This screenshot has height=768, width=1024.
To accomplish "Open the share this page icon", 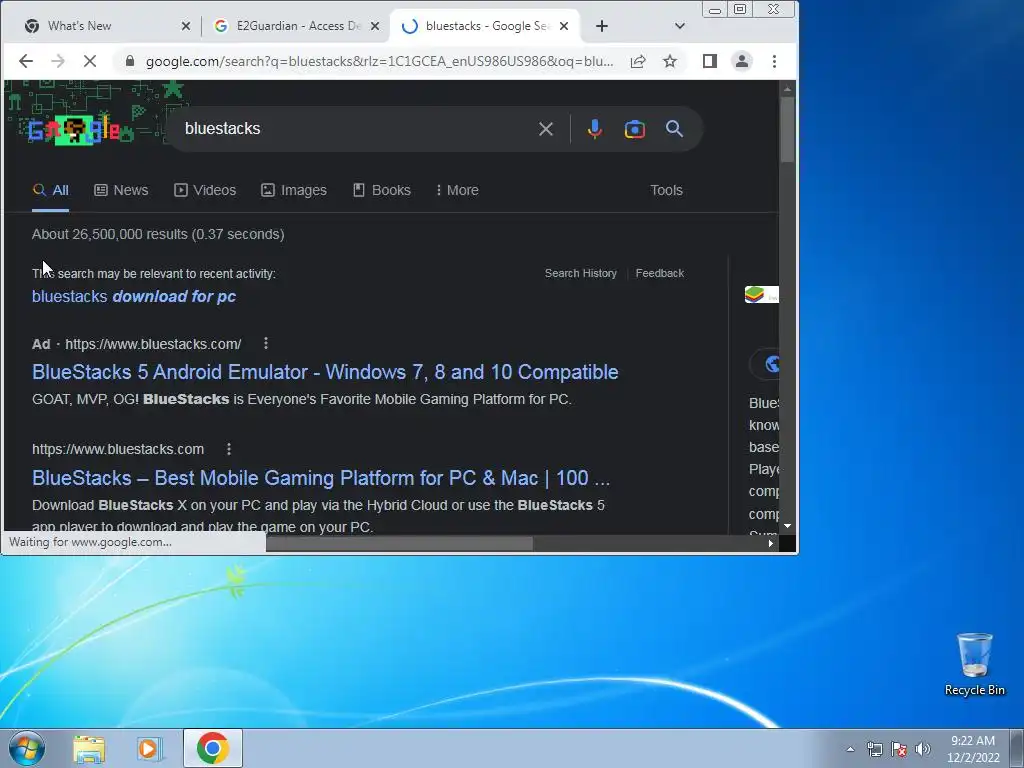I will (638, 61).
